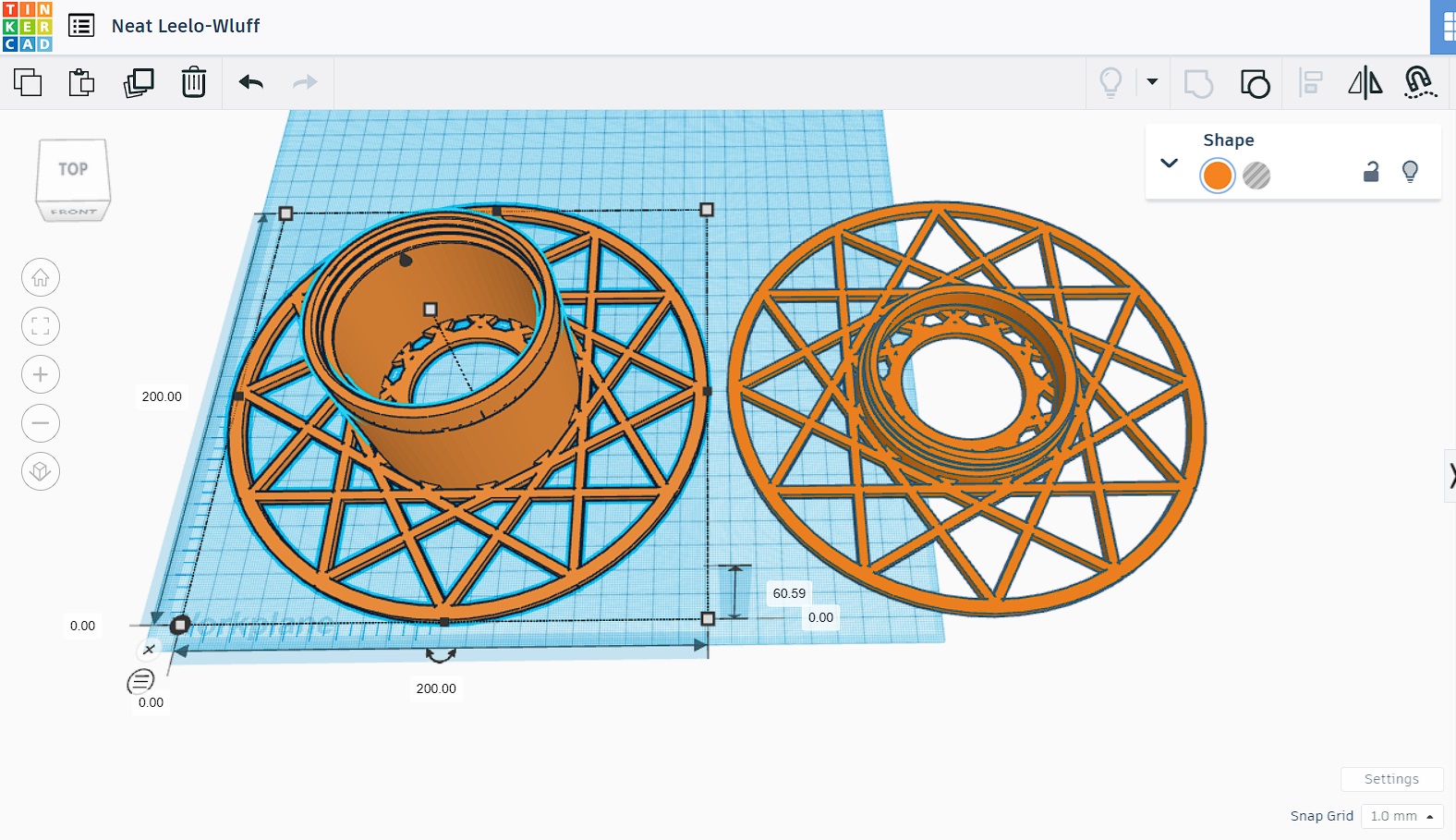Image resolution: width=1456 pixels, height=840 pixels.
Task: Click the FRONT face of view cube
Action: pyautogui.click(x=74, y=212)
